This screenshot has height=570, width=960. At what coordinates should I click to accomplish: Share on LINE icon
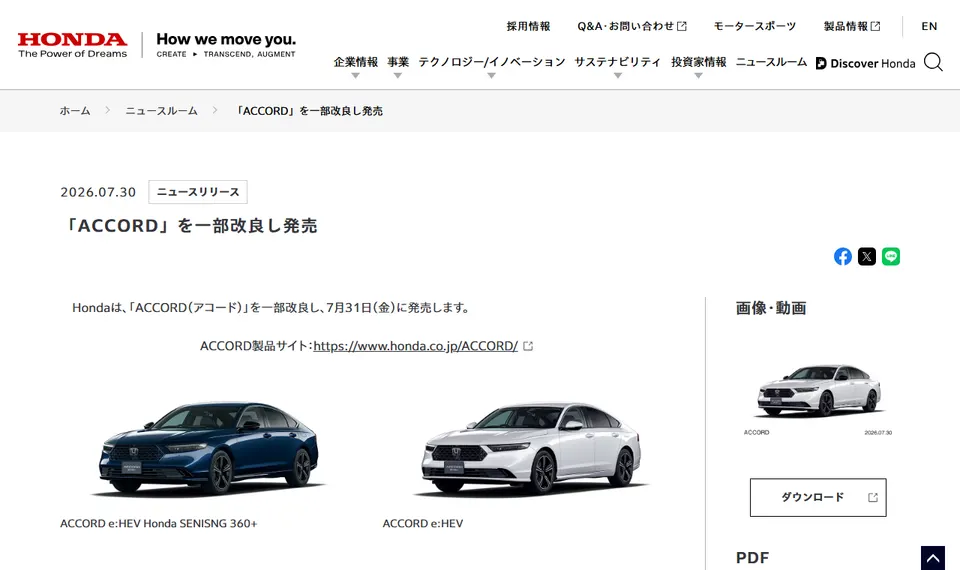[891, 257]
